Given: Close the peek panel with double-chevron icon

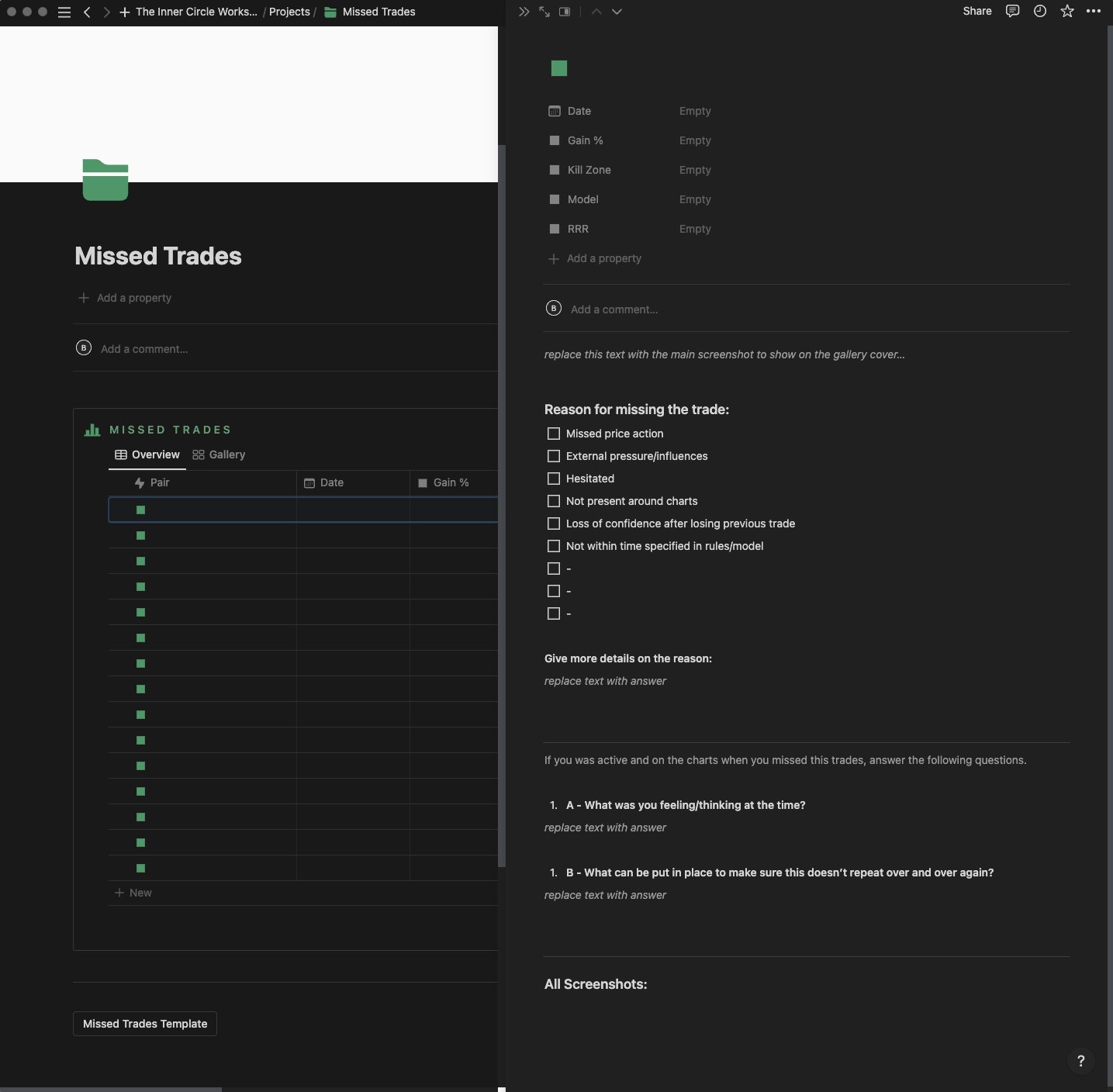Looking at the screenshot, I should (524, 11).
